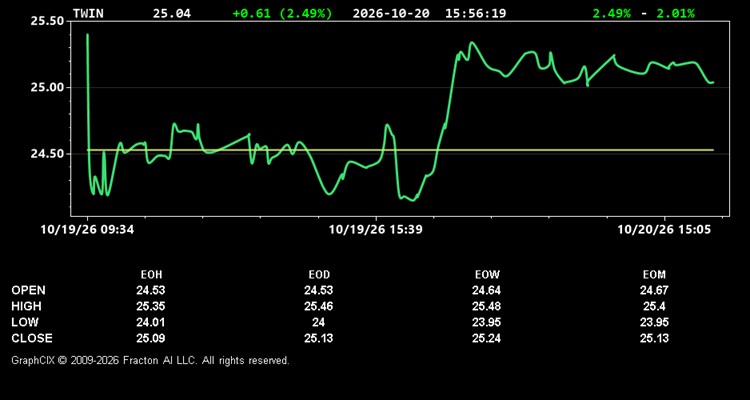750x400 pixels.
Task: Click the 10/19/26 15:39 x-axis label
Action: pyautogui.click(x=375, y=230)
